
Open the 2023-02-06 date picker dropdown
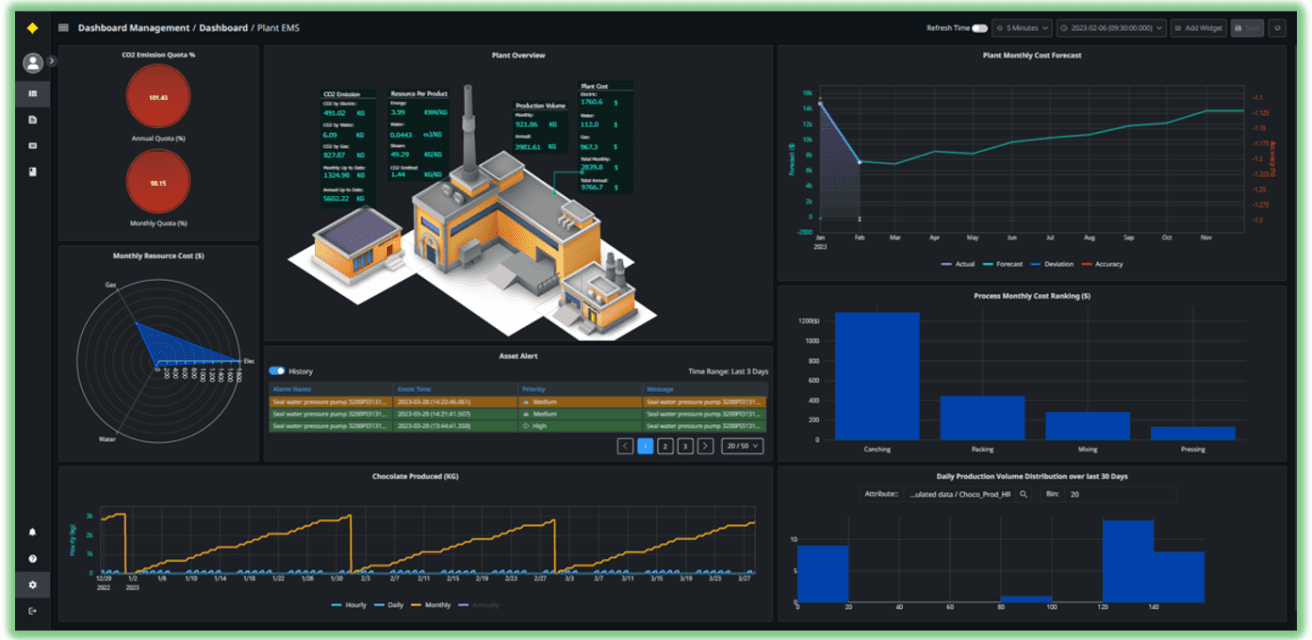click(x=1110, y=27)
